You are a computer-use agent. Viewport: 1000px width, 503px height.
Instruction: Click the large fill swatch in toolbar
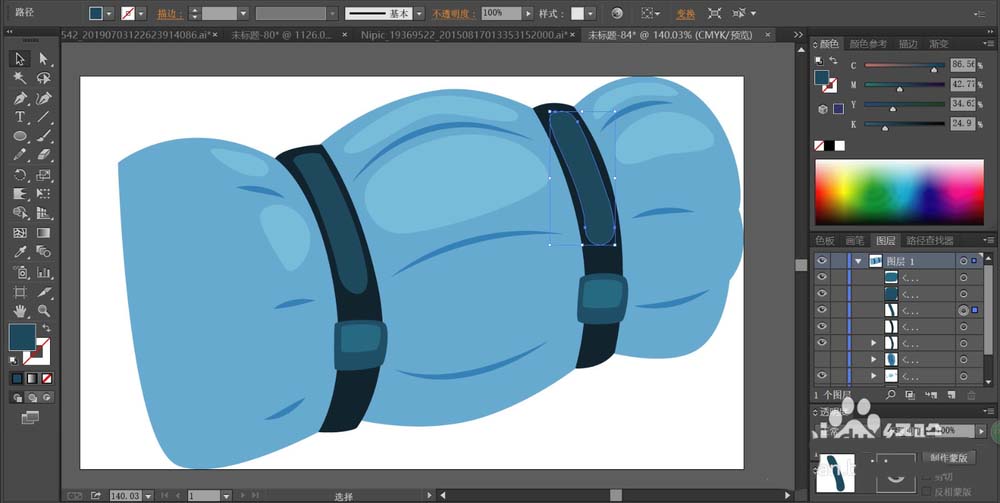point(22,337)
